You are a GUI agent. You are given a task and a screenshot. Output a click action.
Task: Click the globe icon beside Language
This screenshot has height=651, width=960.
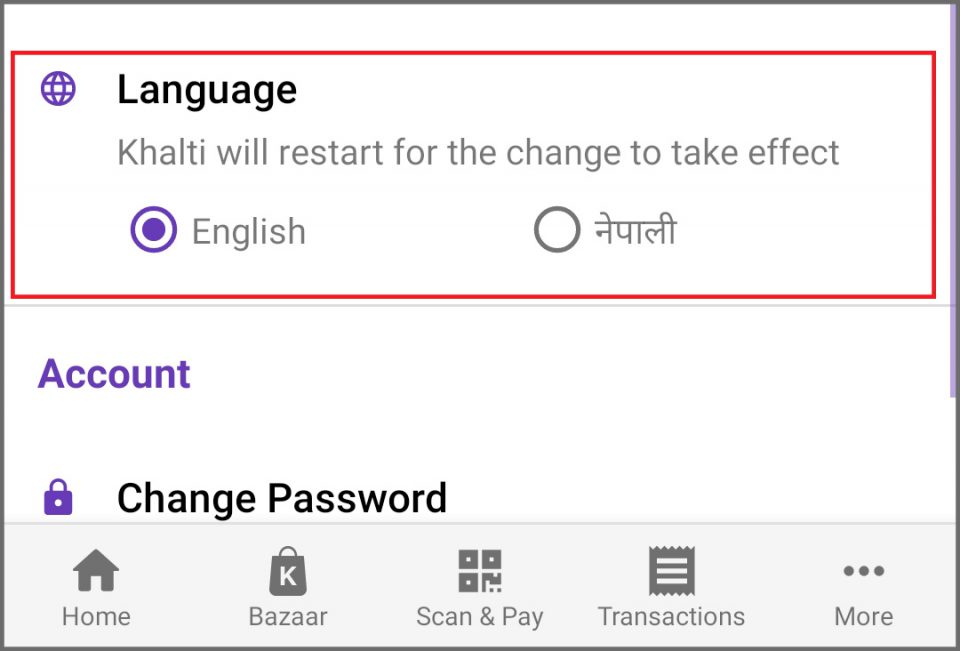point(57,89)
